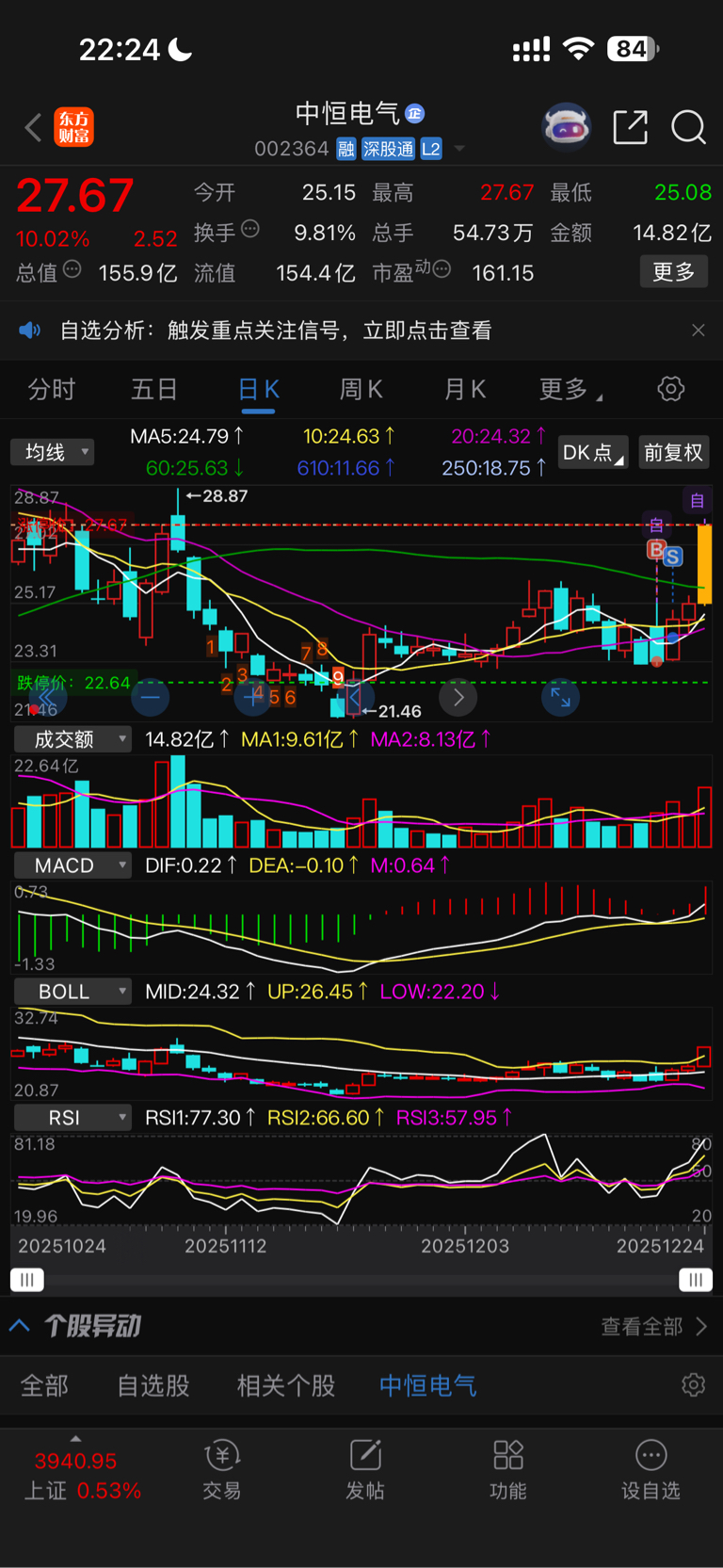Tap the blue S sell marker
The width and height of the screenshot is (723, 1568).
[x=672, y=557]
